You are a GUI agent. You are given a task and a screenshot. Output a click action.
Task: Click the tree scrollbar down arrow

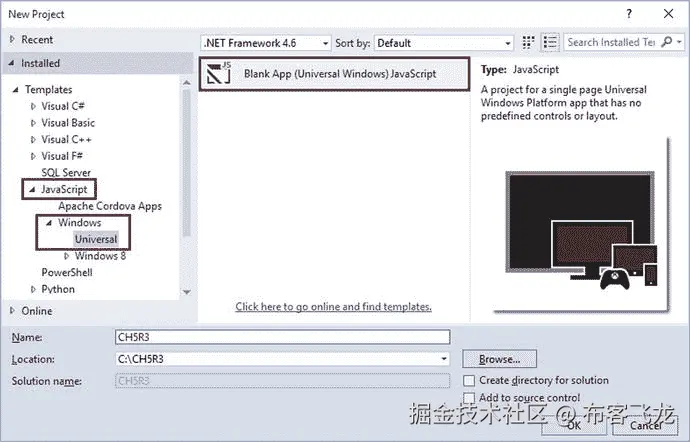(187, 292)
